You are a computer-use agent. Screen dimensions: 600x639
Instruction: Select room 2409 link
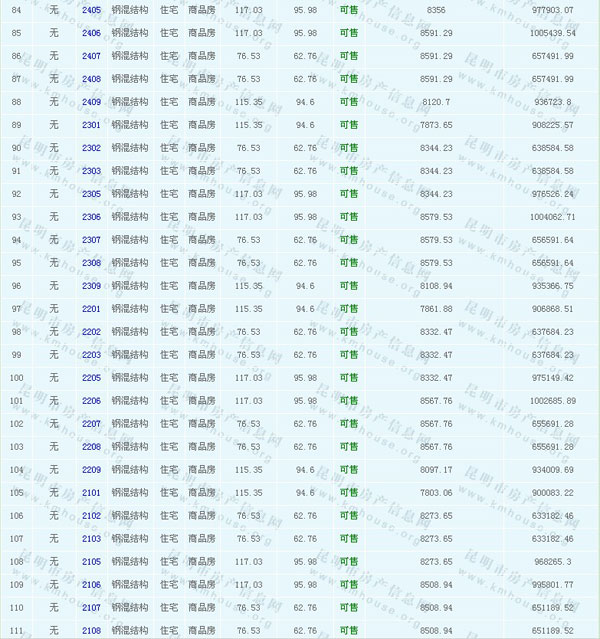tap(91, 102)
